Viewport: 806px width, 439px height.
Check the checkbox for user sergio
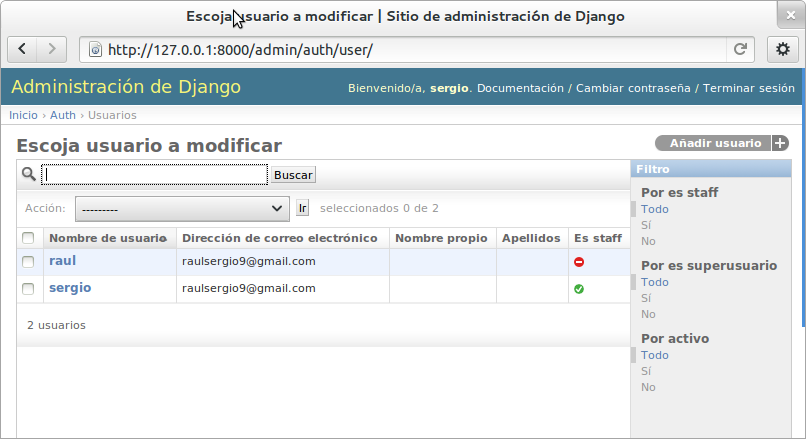(x=28, y=289)
